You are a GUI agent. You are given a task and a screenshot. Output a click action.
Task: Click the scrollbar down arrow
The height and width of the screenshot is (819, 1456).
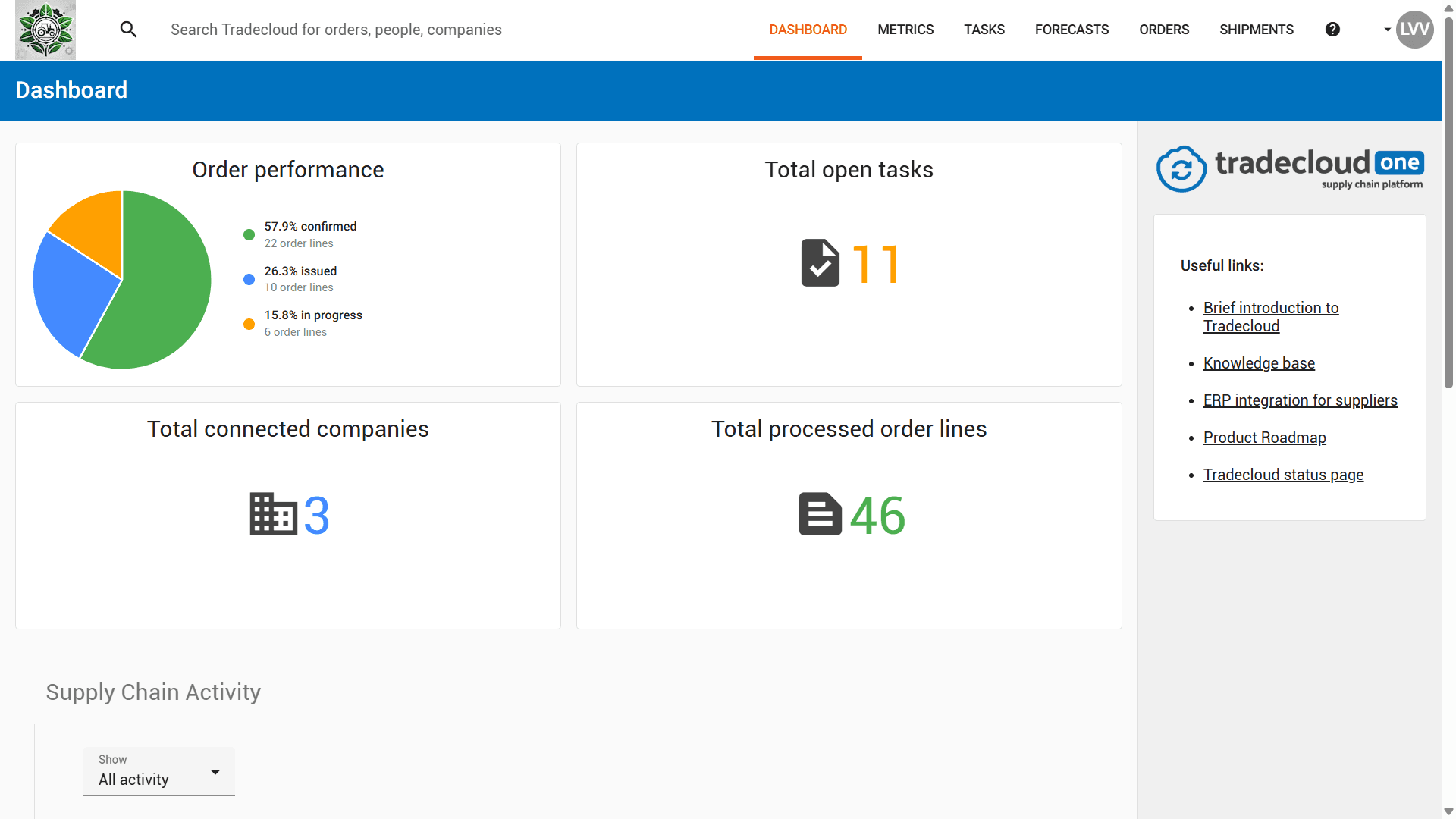(x=1448, y=811)
